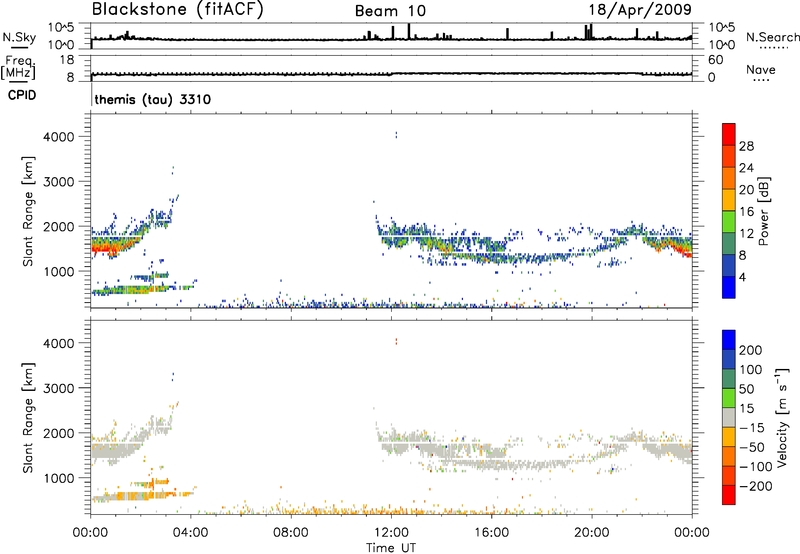Click the '-200' velocity colorbar value

click(x=754, y=486)
